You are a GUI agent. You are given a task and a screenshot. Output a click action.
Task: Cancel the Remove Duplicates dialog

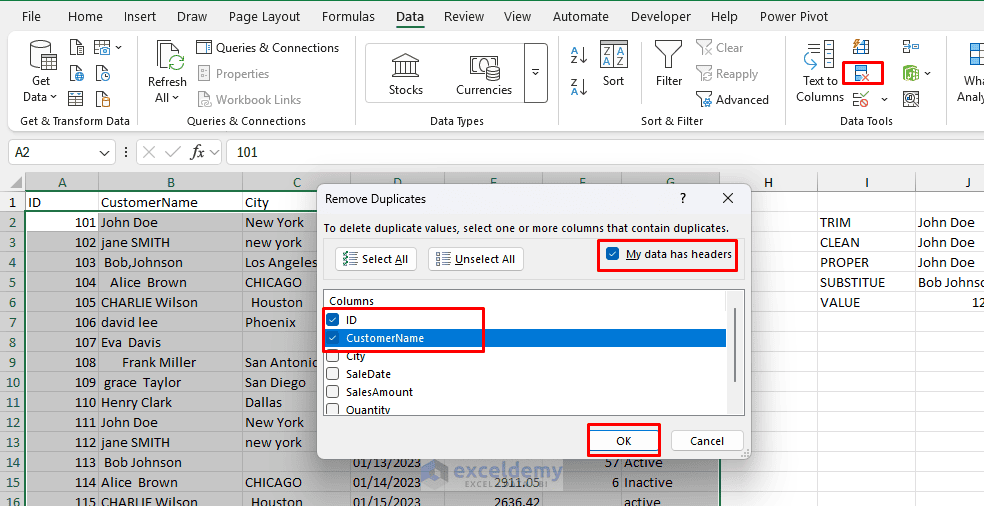[x=707, y=441]
